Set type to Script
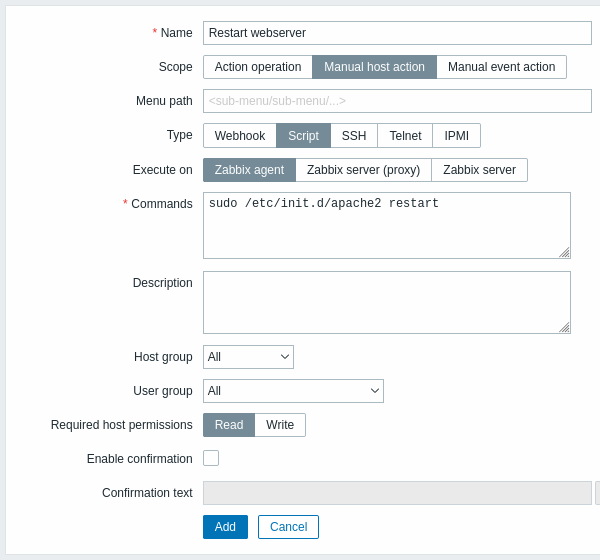The height and width of the screenshot is (560, 600). click(303, 136)
